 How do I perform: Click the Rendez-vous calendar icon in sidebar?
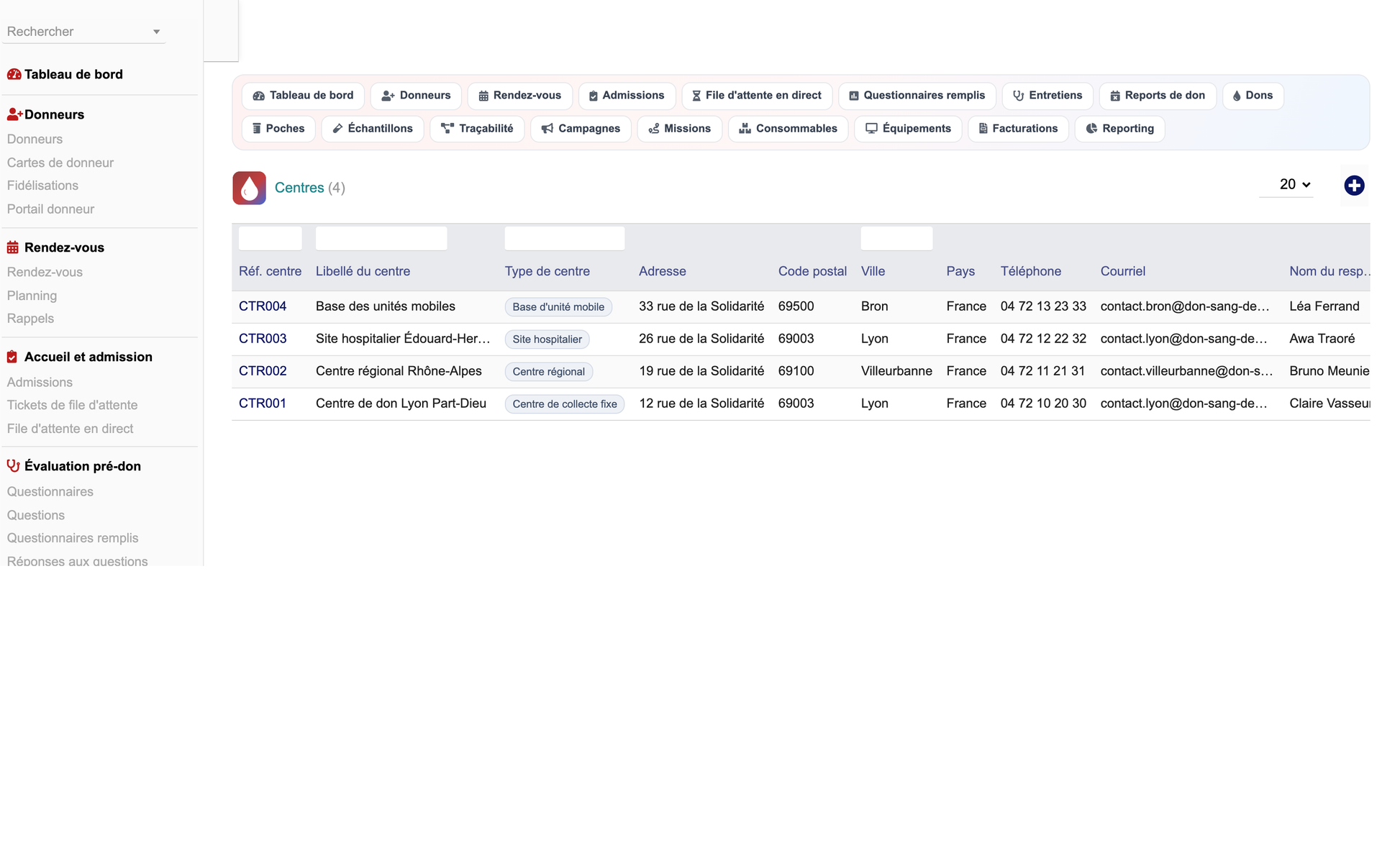tap(13, 247)
